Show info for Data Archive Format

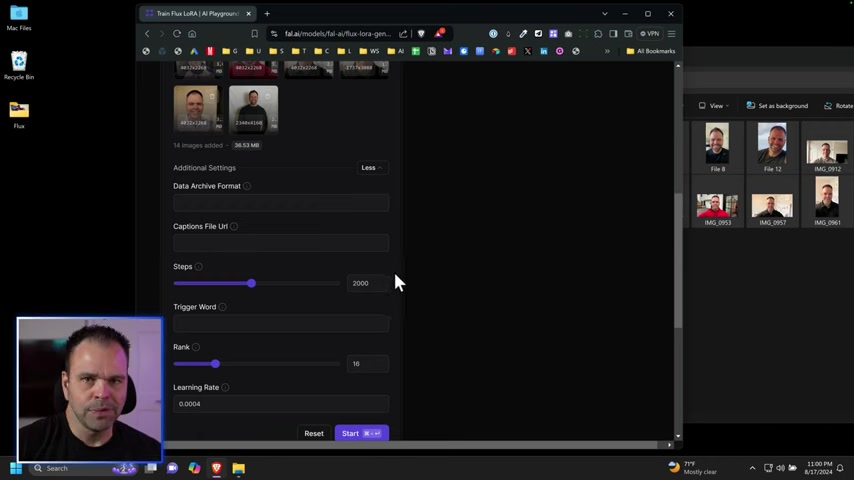click(x=247, y=186)
